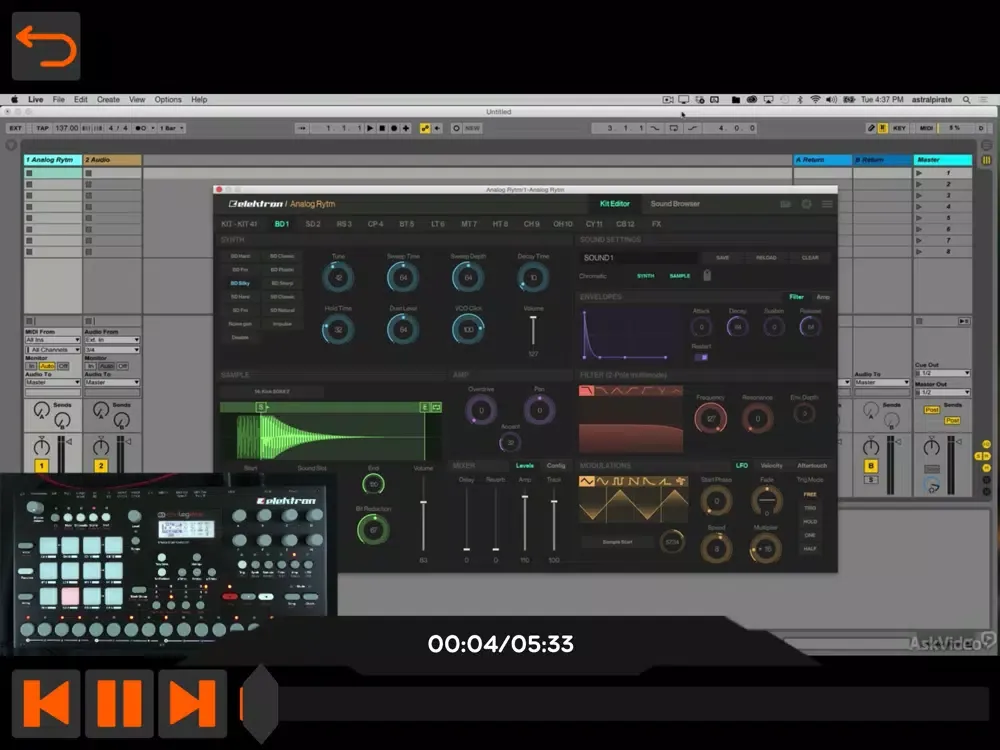This screenshot has height=750, width=1000.
Task: Click the sample loop icon above waveform
Action: click(436, 407)
